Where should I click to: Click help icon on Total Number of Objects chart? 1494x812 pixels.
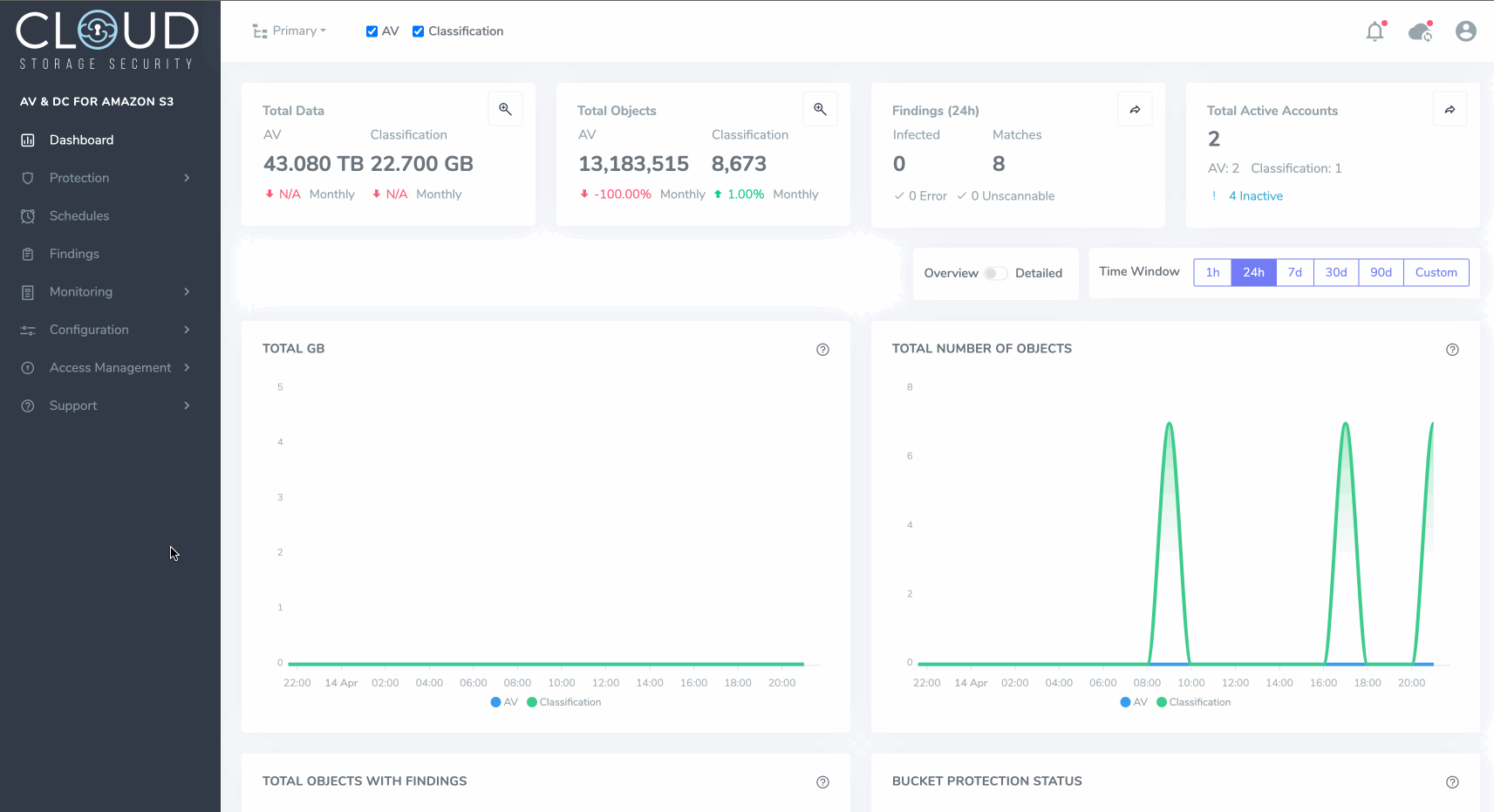1452,350
